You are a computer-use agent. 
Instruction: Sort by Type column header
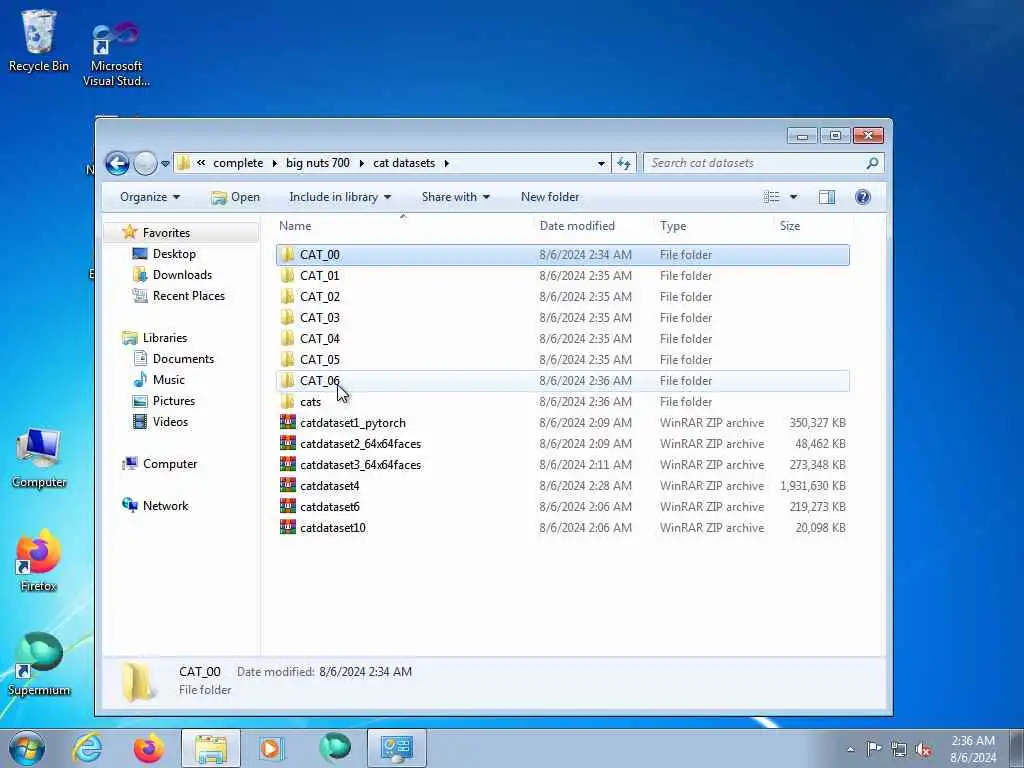click(673, 225)
